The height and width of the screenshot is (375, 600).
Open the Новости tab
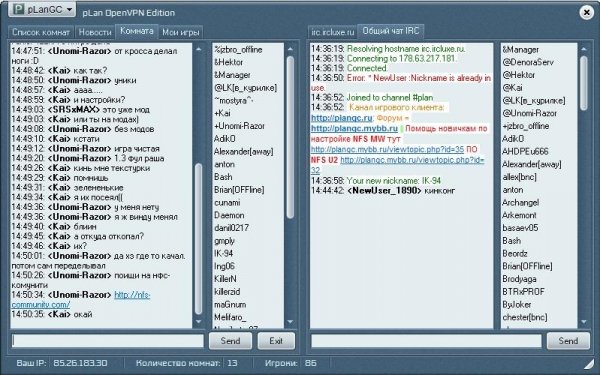coord(95,32)
